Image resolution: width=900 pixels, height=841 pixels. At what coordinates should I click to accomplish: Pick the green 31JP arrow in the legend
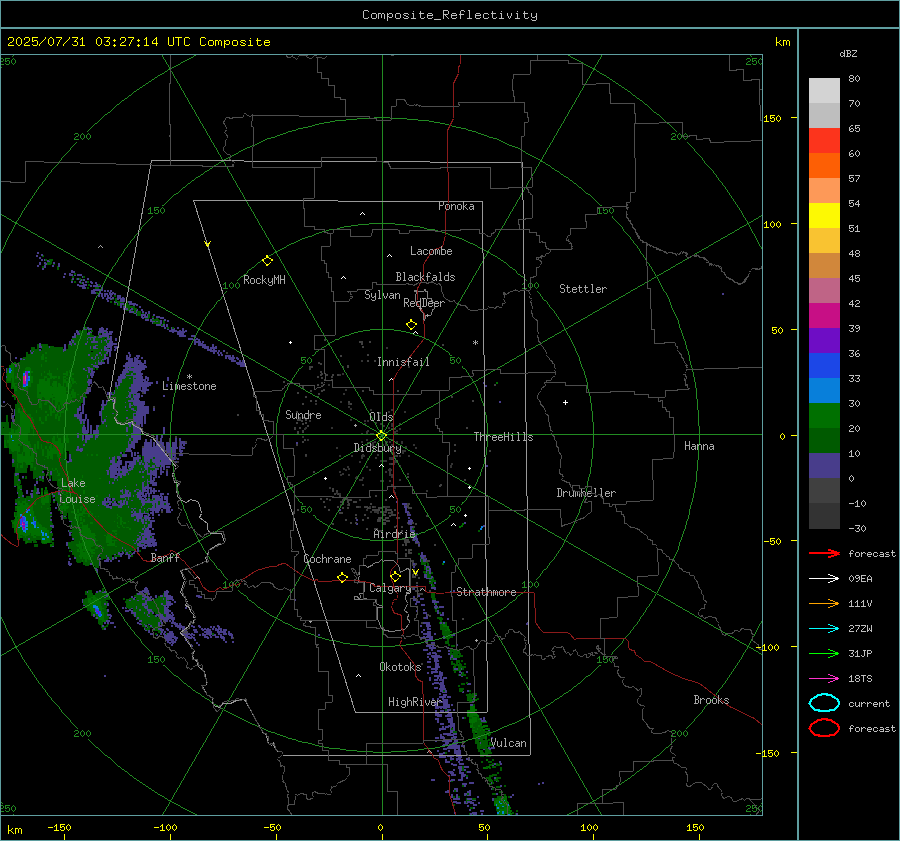824,653
